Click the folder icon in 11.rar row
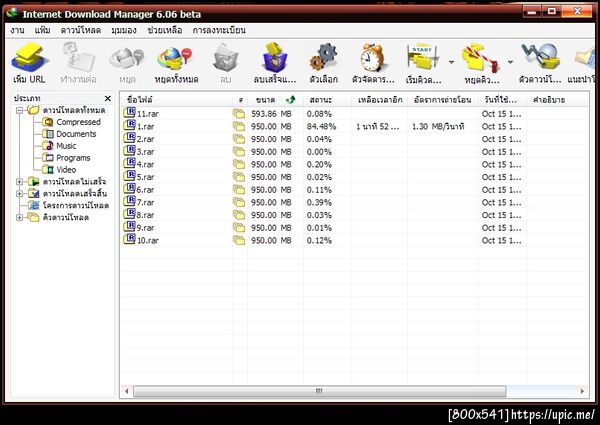600x425 pixels. click(239, 114)
